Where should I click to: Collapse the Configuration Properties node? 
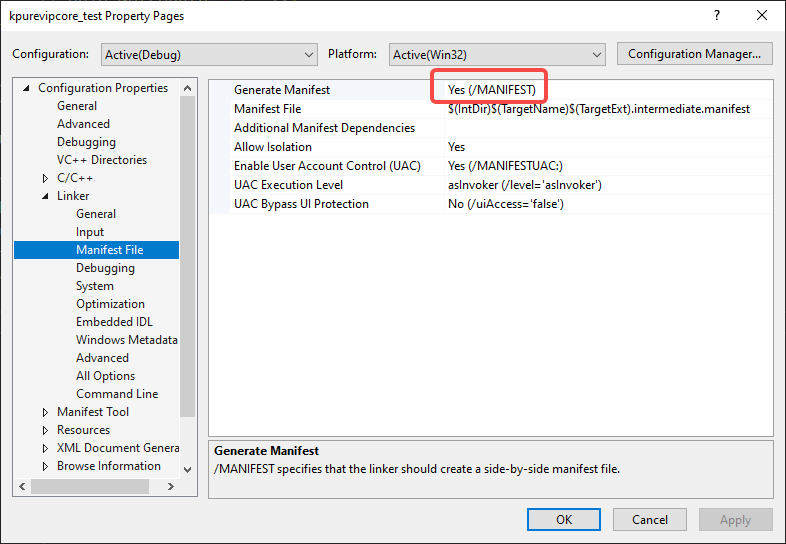27,88
